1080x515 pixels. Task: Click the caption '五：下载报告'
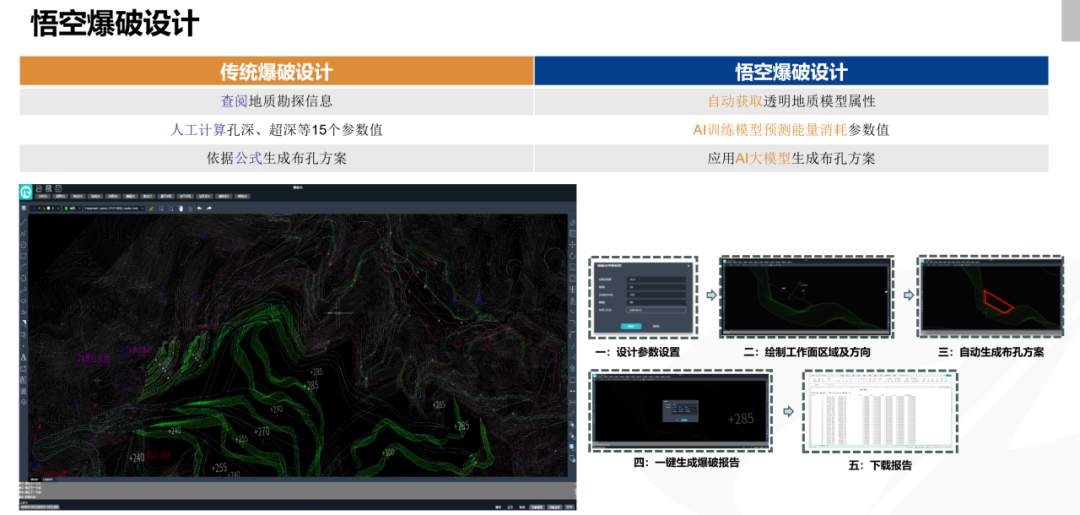coord(880,465)
